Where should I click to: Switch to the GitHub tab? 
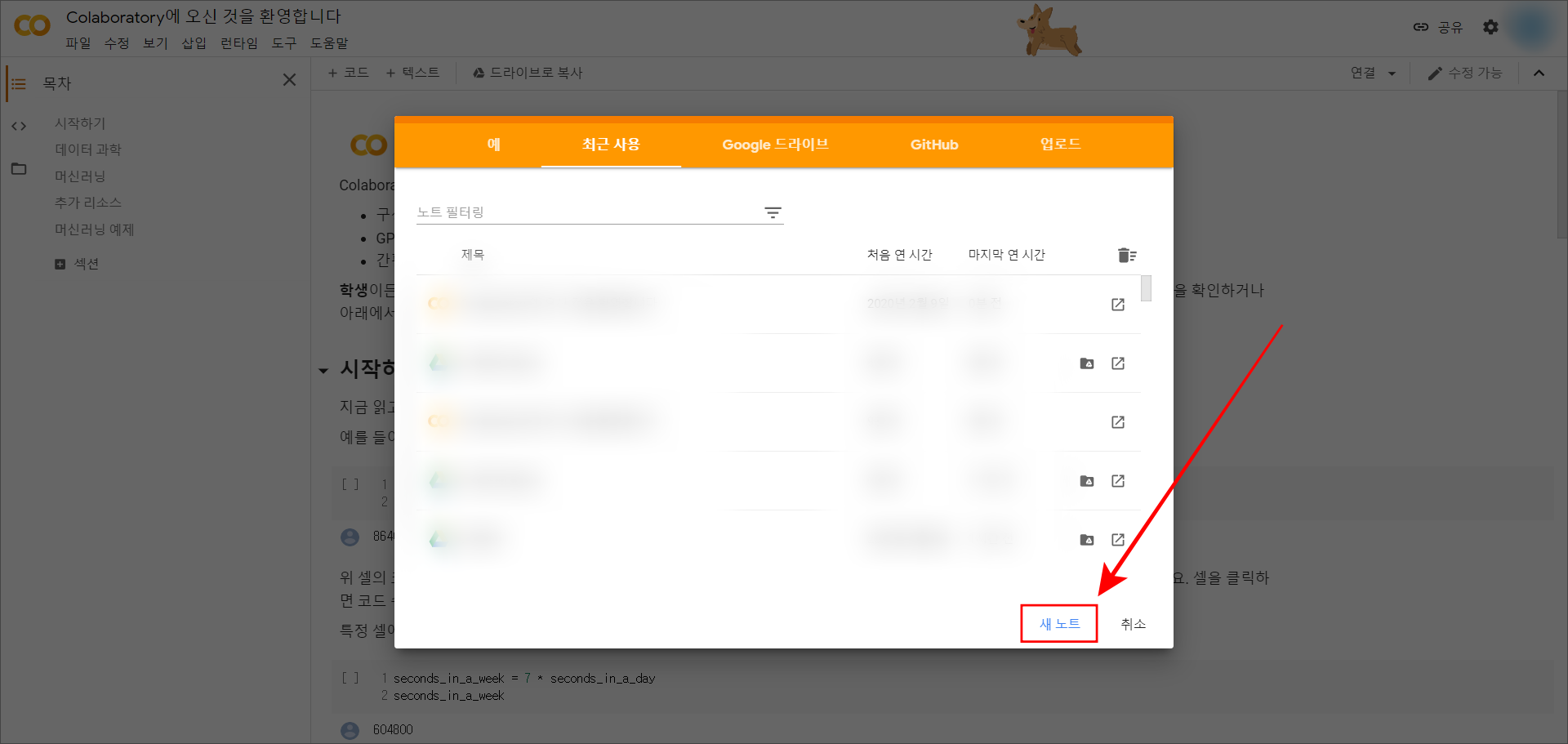934,145
